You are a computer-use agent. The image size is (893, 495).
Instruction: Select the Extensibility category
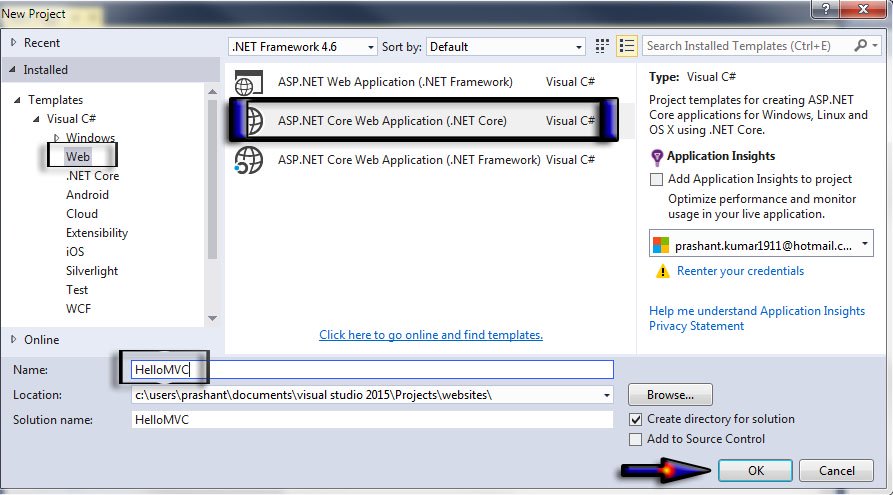(x=97, y=233)
